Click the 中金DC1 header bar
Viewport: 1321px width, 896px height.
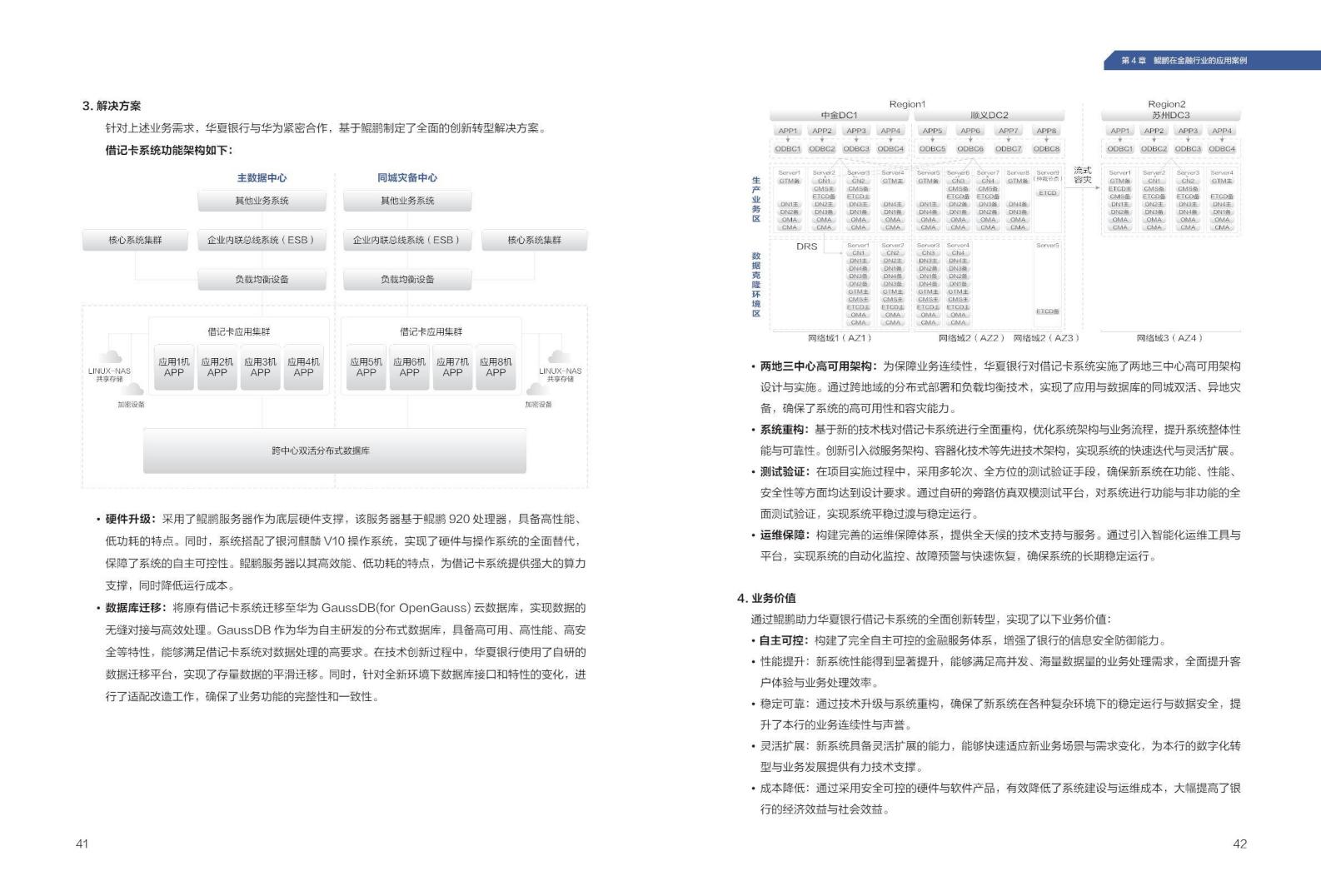pos(839,115)
